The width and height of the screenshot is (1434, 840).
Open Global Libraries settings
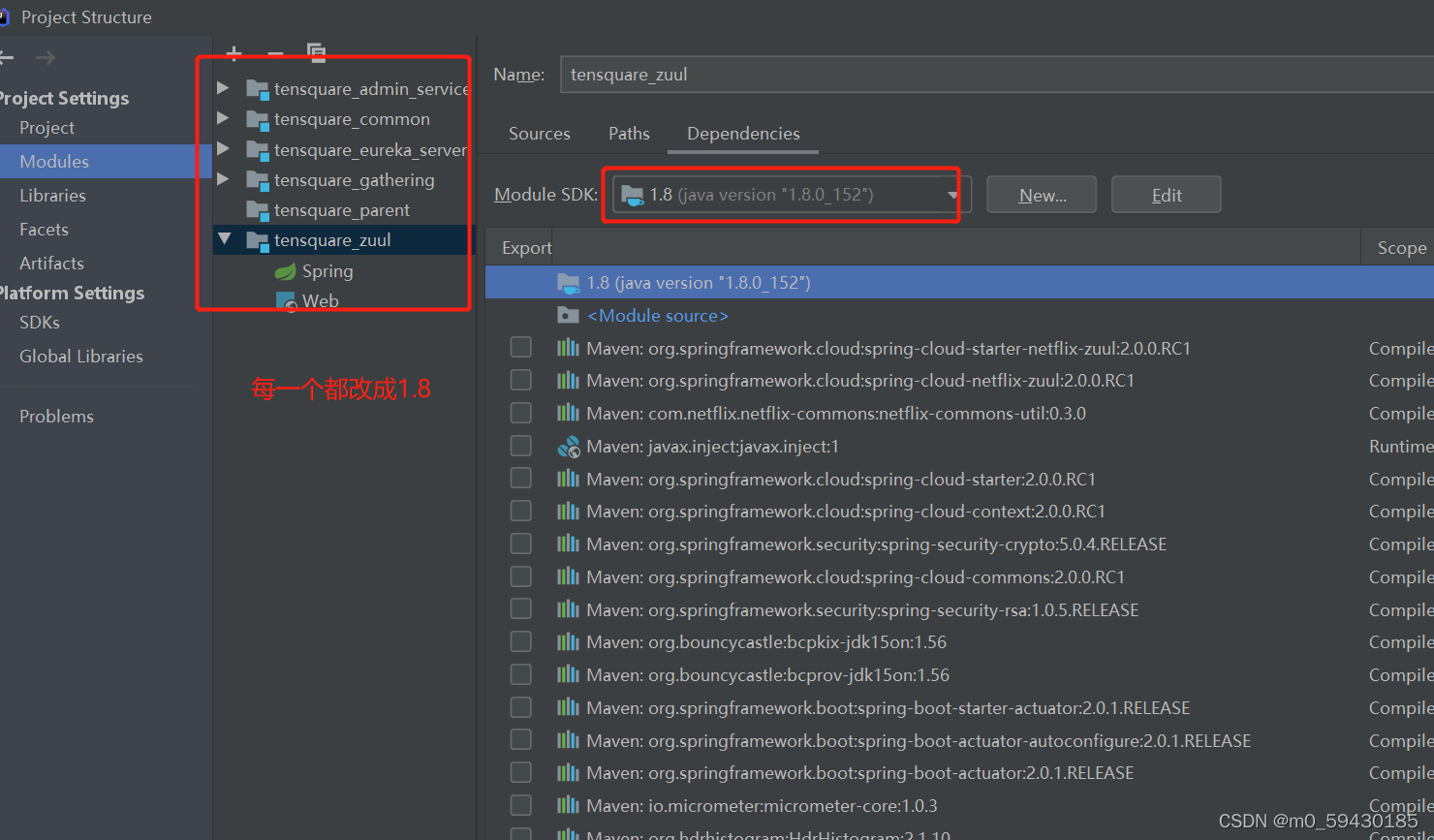pyautogui.click(x=81, y=357)
